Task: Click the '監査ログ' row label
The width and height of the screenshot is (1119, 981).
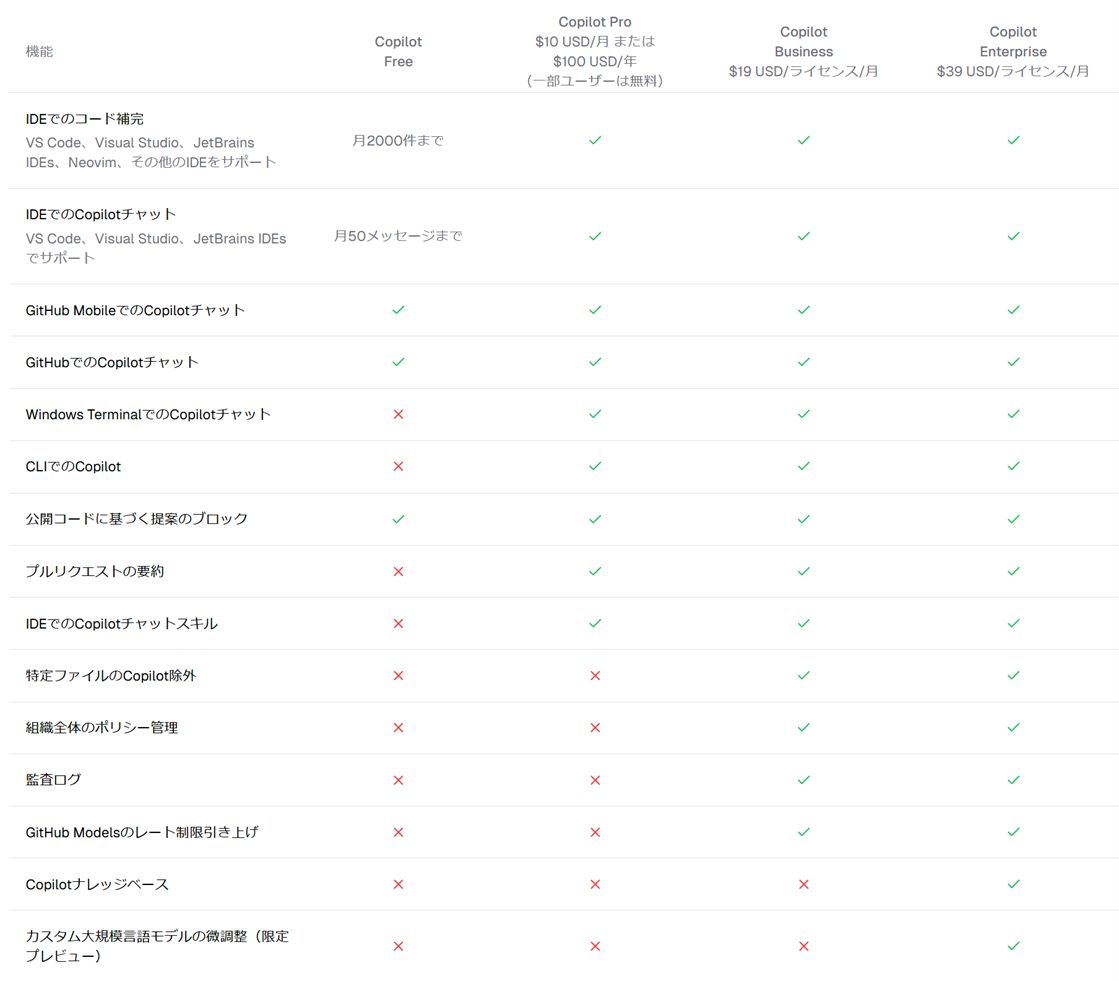Action: click(x=54, y=780)
